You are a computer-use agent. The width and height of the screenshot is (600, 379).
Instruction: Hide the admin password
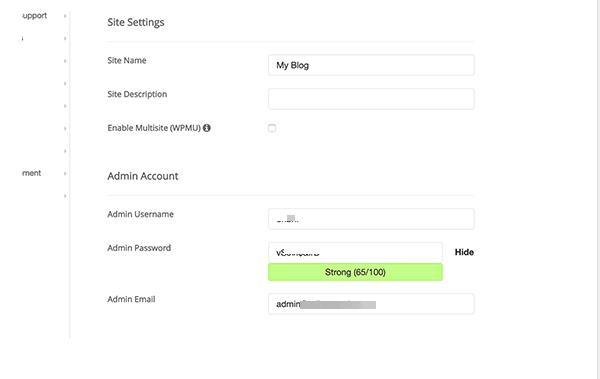(x=464, y=252)
